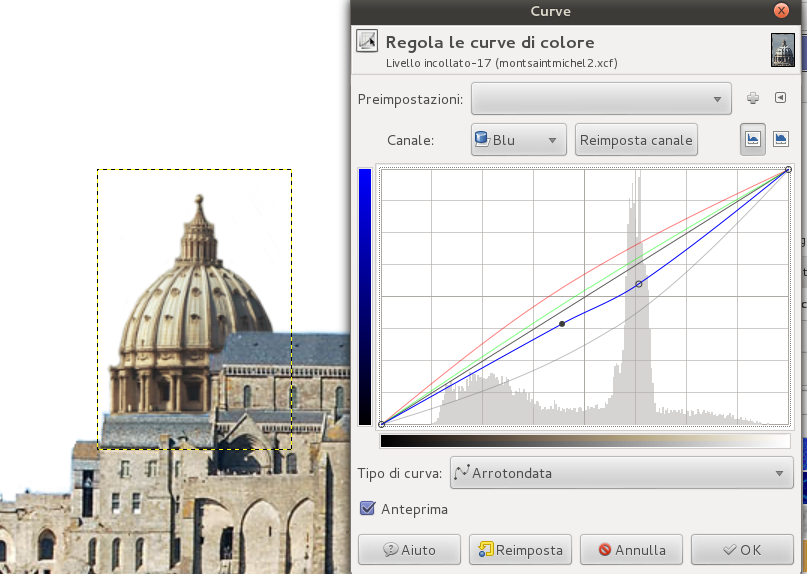Screen dimensions: 807x574
Task: Confirm curves with OK button
Action: click(742, 550)
